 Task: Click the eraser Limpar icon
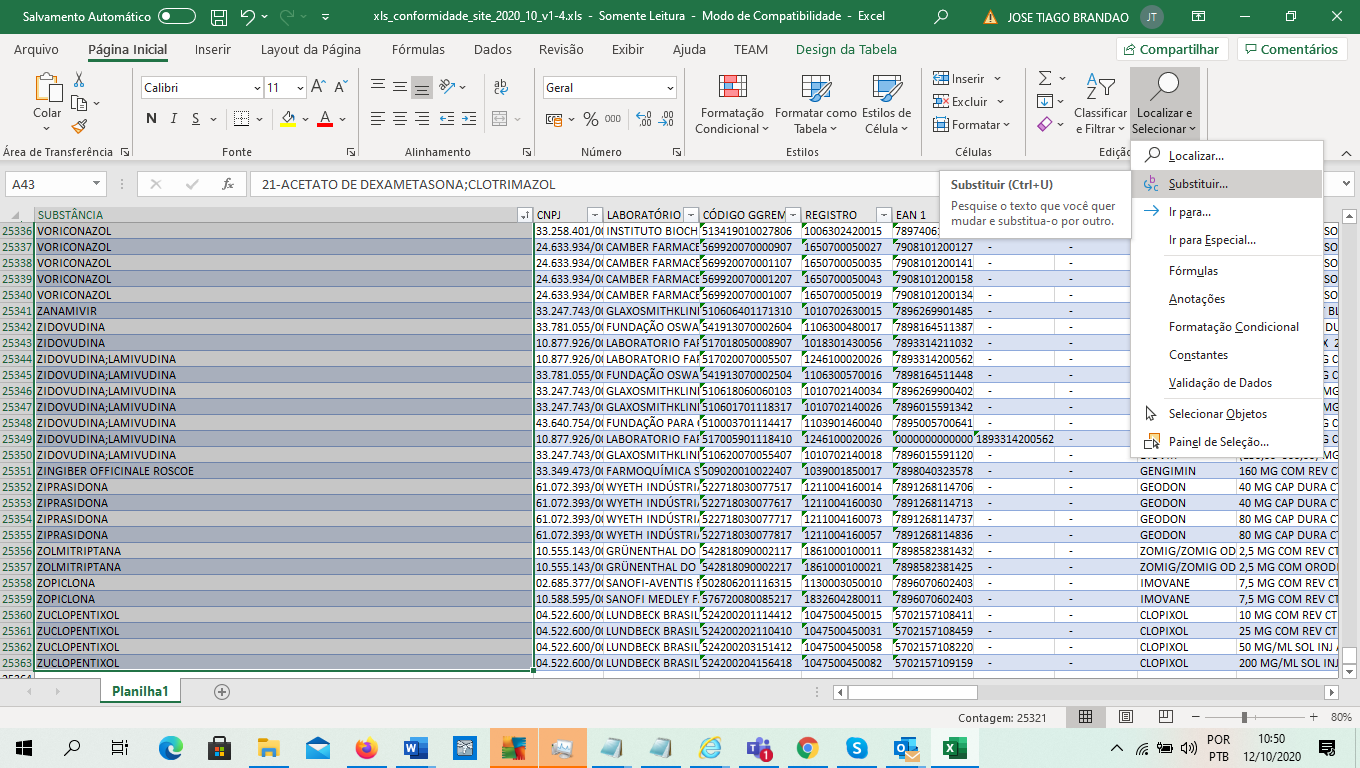click(x=1045, y=125)
